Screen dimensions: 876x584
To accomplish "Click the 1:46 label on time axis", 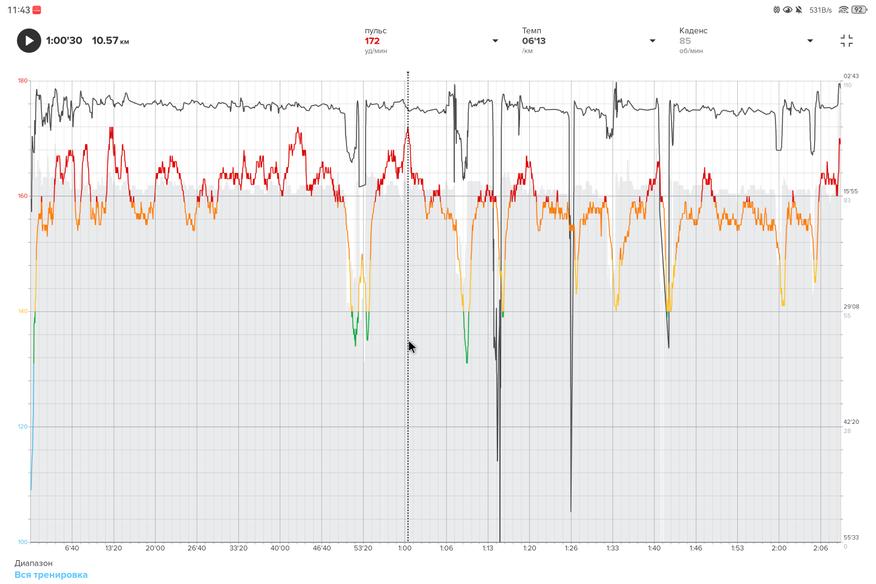I will [696, 548].
